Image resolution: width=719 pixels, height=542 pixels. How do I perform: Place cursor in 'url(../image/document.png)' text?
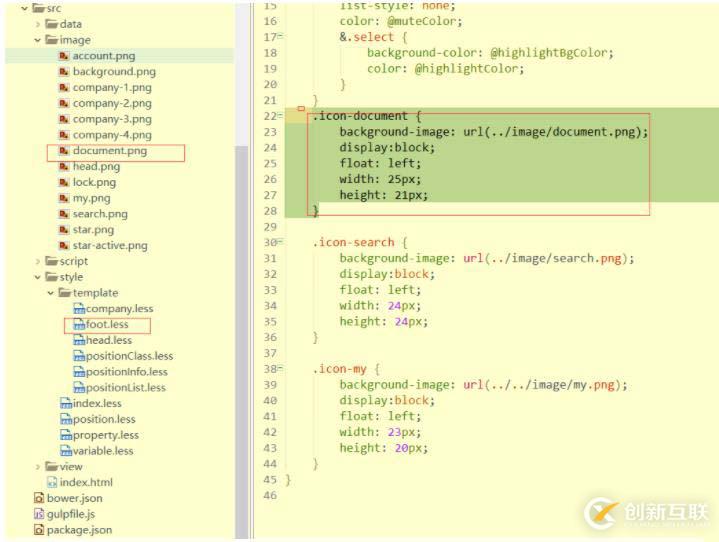[552, 132]
